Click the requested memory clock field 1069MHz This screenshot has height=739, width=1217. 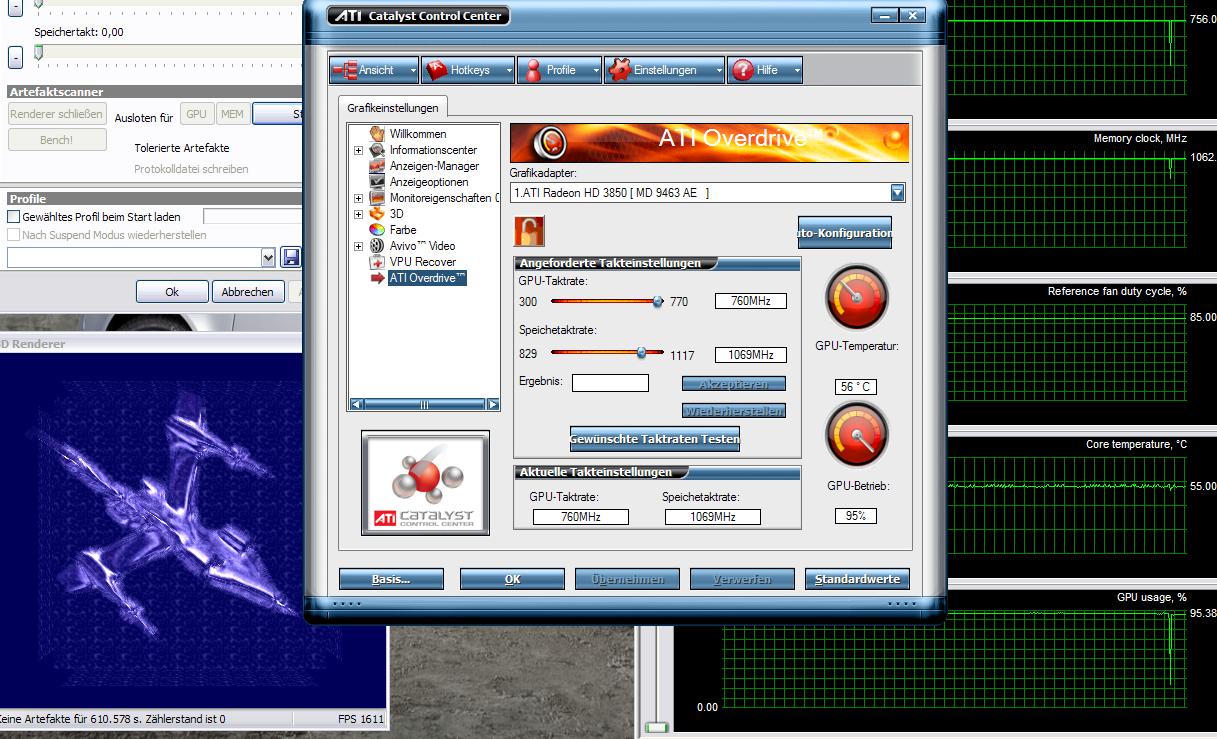click(x=751, y=355)
